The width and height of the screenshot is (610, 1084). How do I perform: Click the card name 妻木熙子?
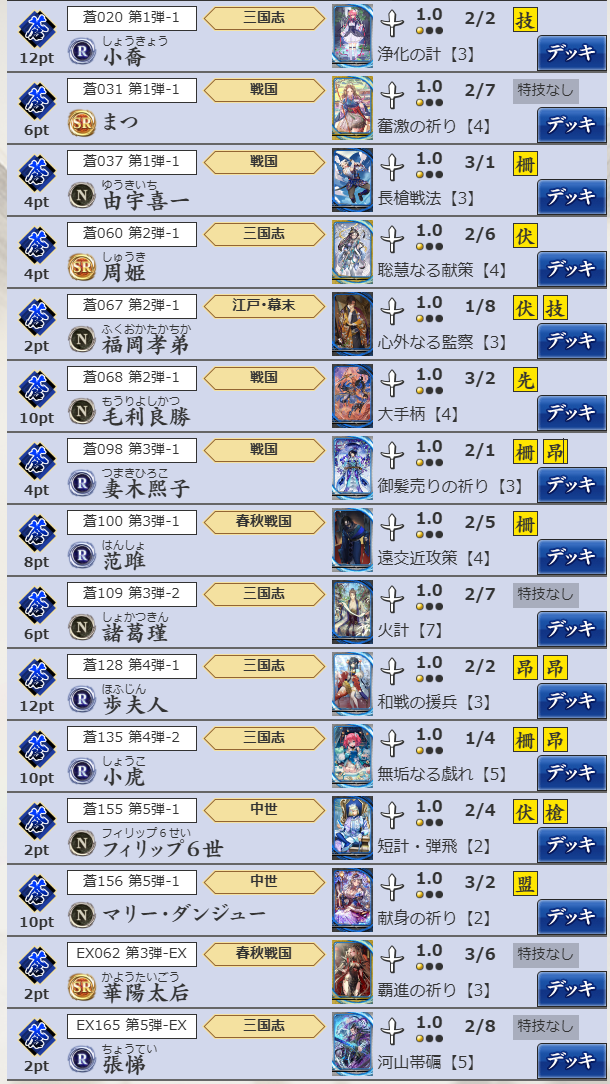(146, 489)
